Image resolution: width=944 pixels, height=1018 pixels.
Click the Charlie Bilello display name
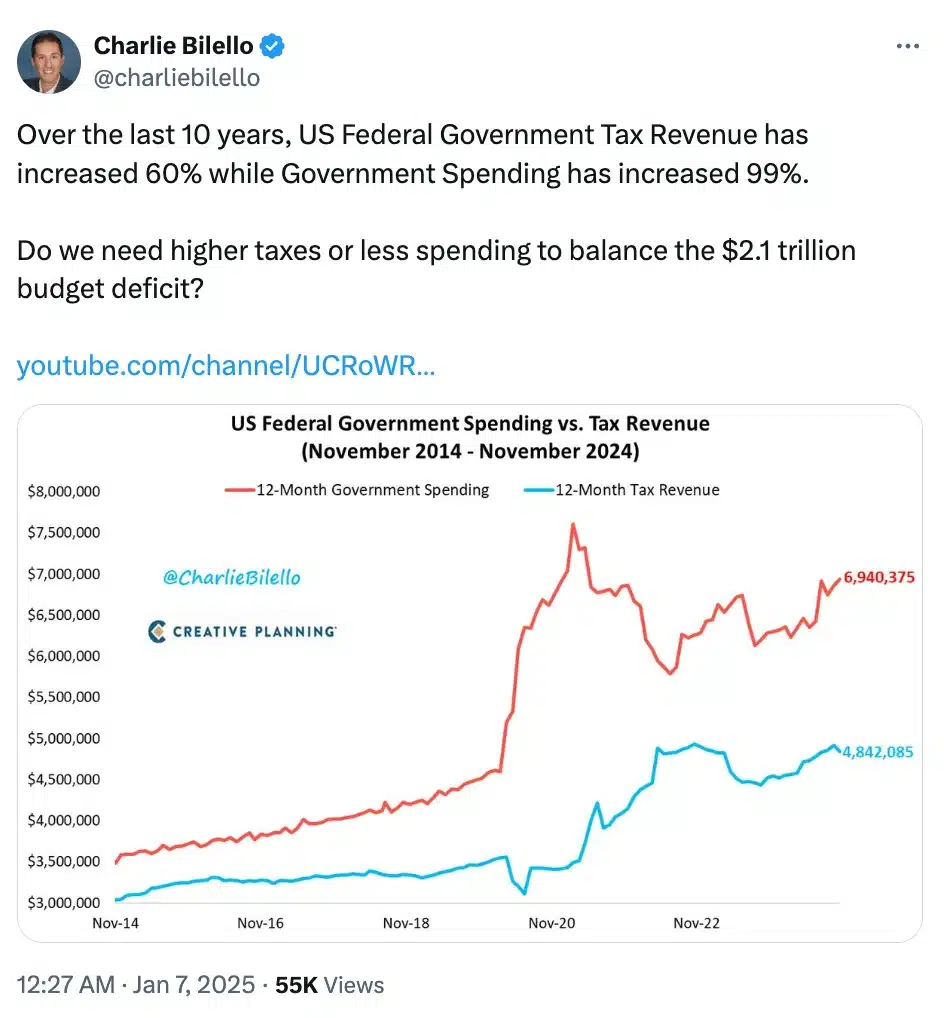175,45
